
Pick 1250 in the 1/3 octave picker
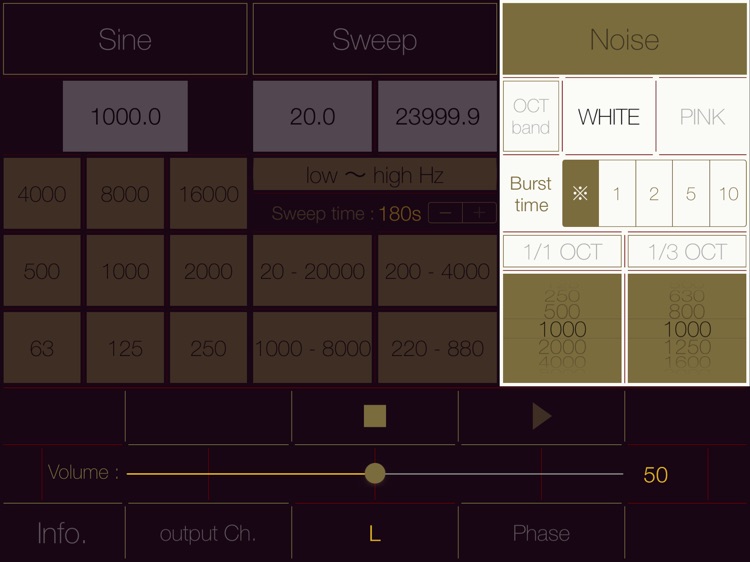pos(687,347)
